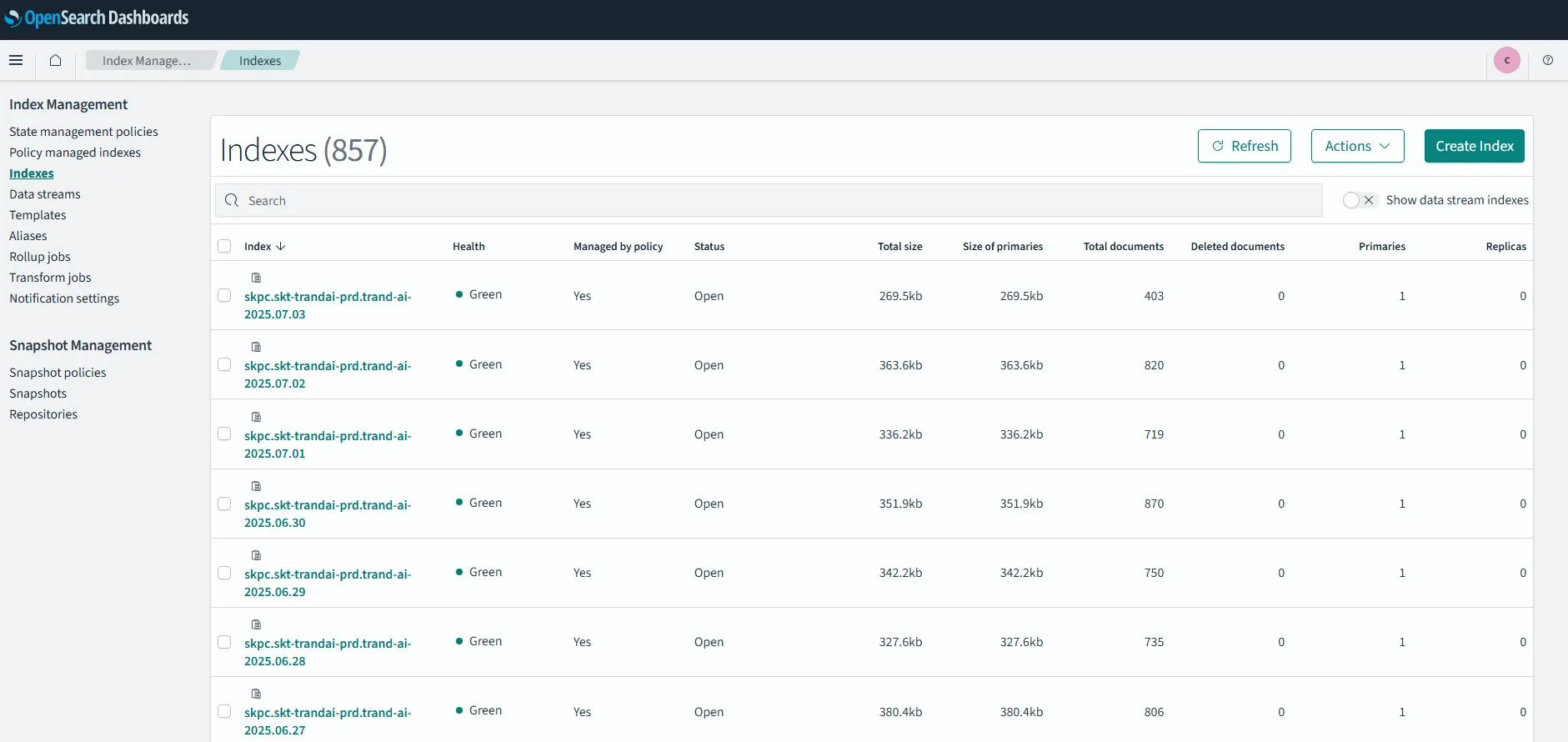
Task: Open Aliases page
Action: (28, 236)
